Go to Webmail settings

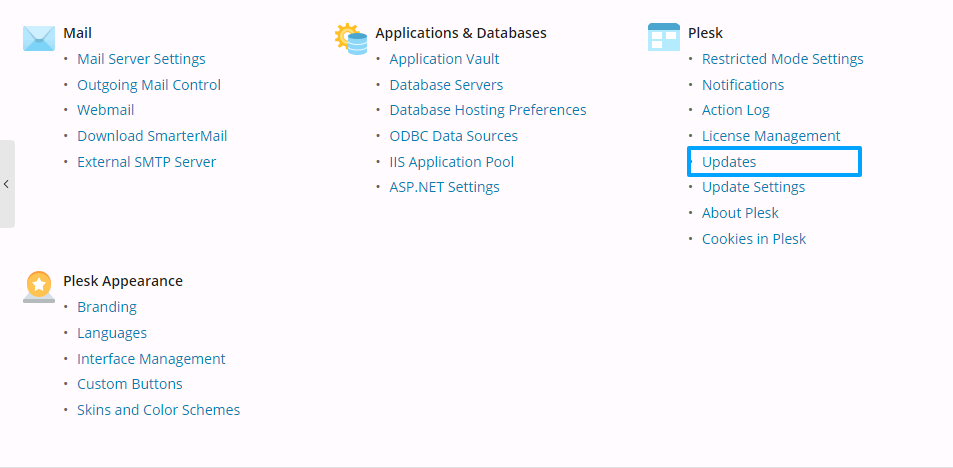click(x=106, y=110)
